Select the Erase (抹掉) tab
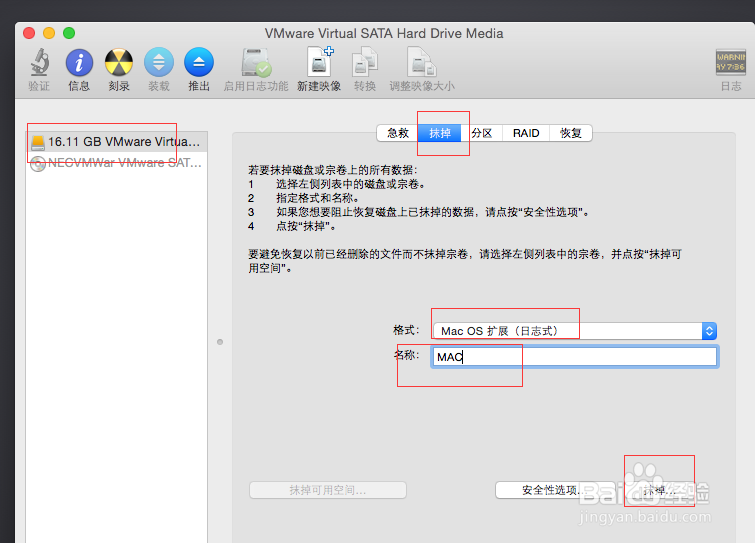Viewport: 755px width, 543px height. (440, 133)
